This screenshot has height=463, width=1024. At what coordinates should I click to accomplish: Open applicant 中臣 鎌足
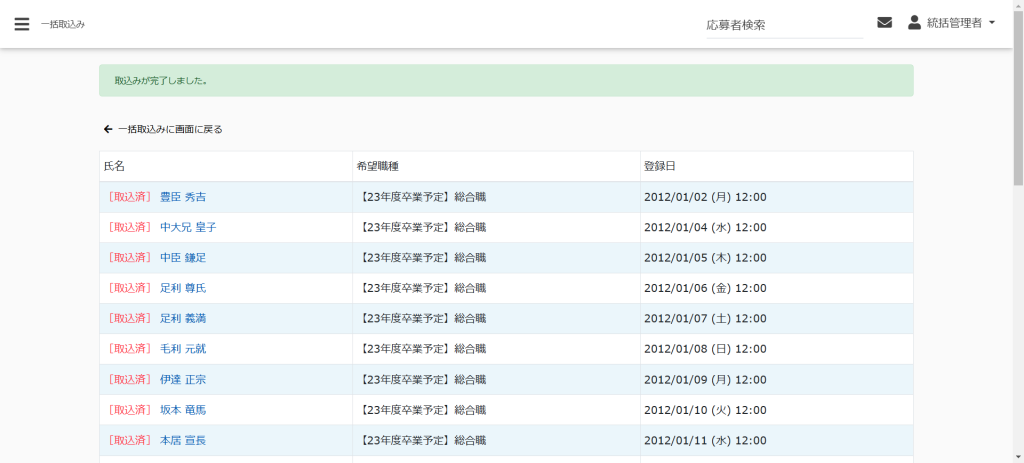(183, 258)
